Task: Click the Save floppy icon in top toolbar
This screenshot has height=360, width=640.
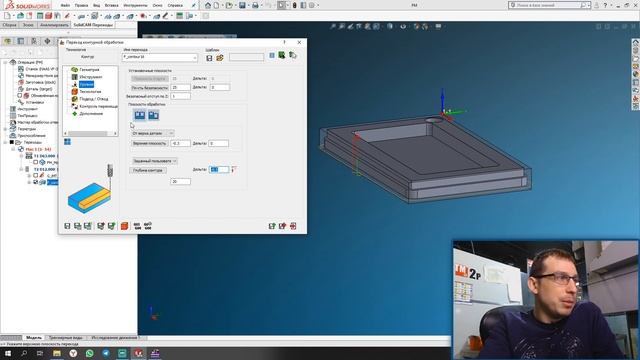Action: (x=242, y=5)
